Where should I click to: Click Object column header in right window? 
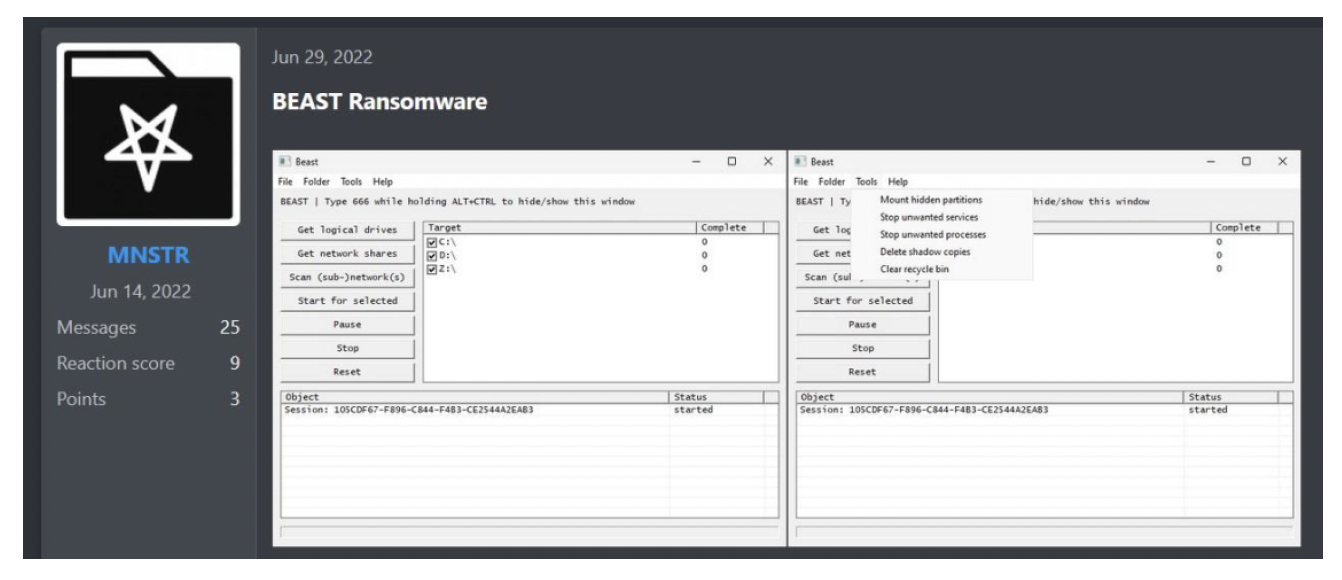pyautogui.click(x=990, y=396)
